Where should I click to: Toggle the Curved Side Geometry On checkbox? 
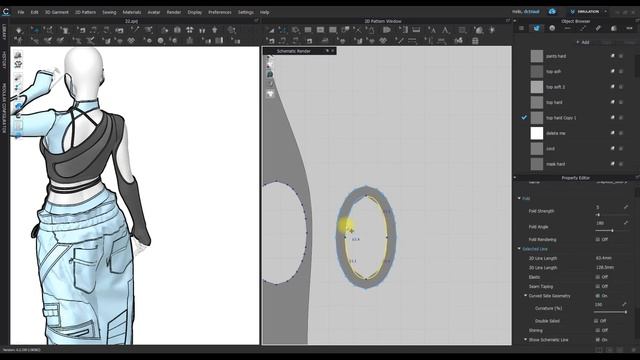[598, 296]
